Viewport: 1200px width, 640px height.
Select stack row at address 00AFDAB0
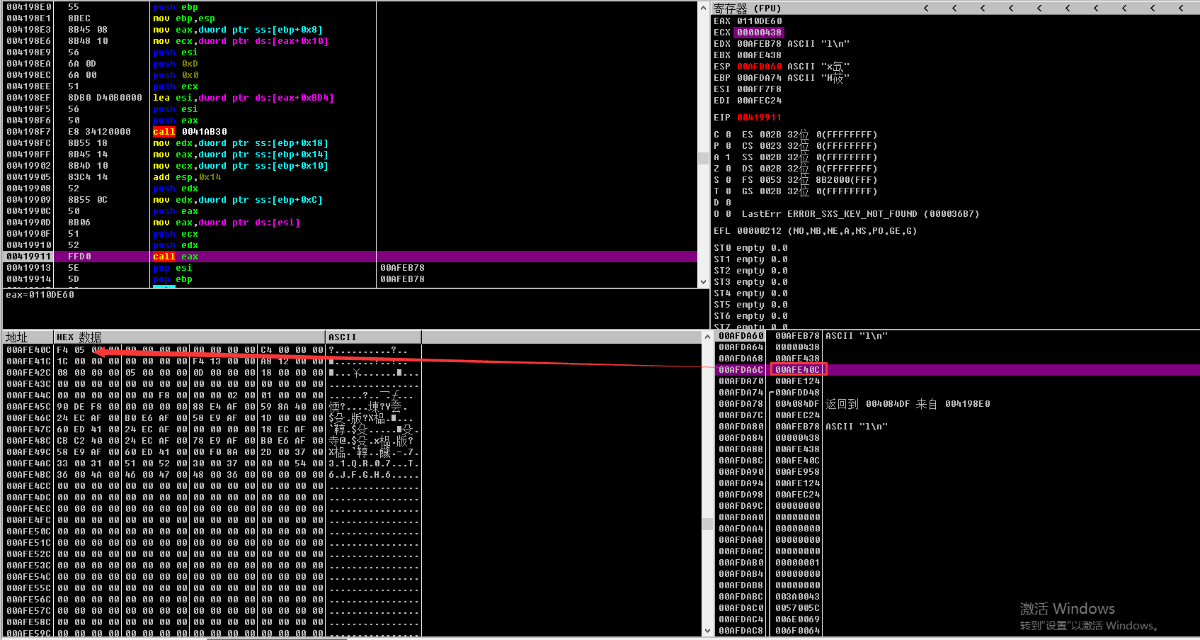point(958,563)
